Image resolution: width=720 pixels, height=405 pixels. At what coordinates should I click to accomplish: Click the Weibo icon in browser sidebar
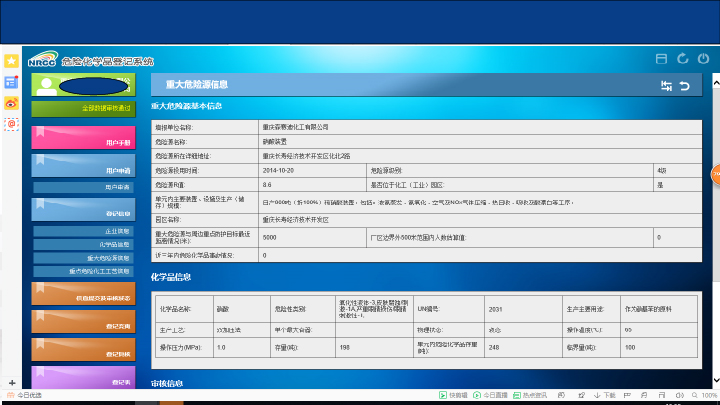tap(11, 102)
